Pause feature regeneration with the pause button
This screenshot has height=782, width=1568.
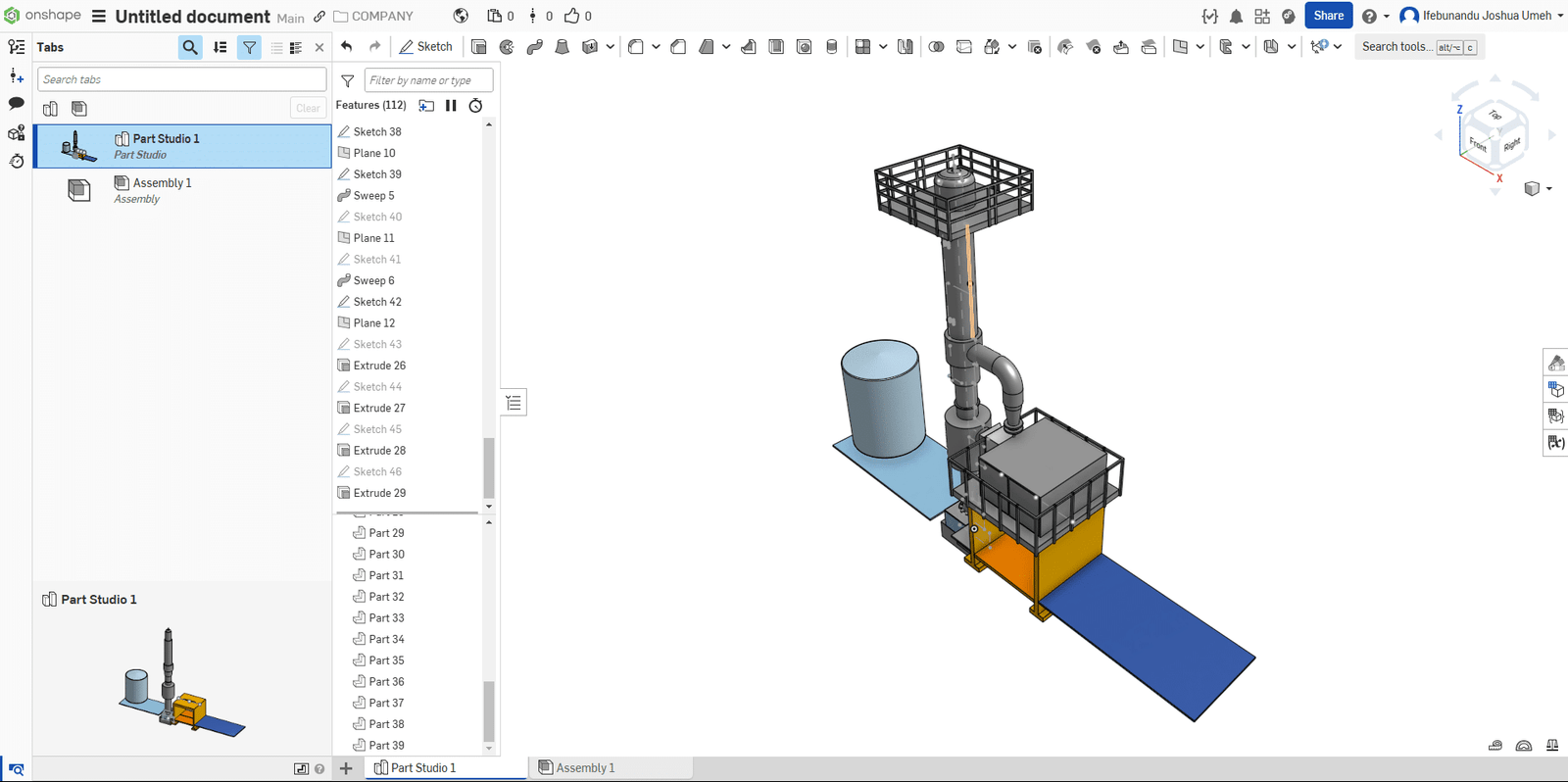tap(451, 105)
